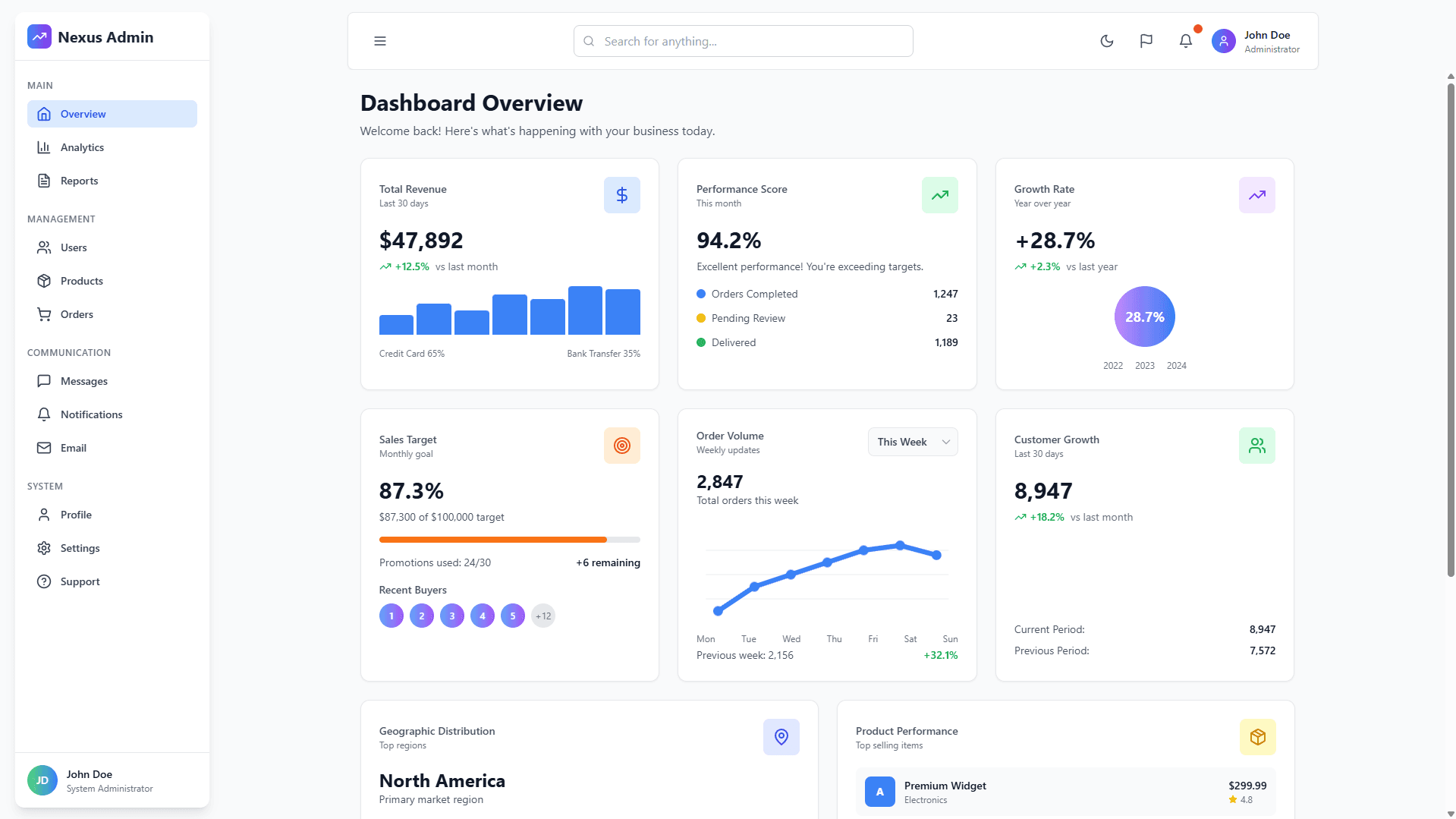The width and height of the screenshot is (1456, 819).
Task: Click the +12 recent buyers badge
Action: click(542, 616)
